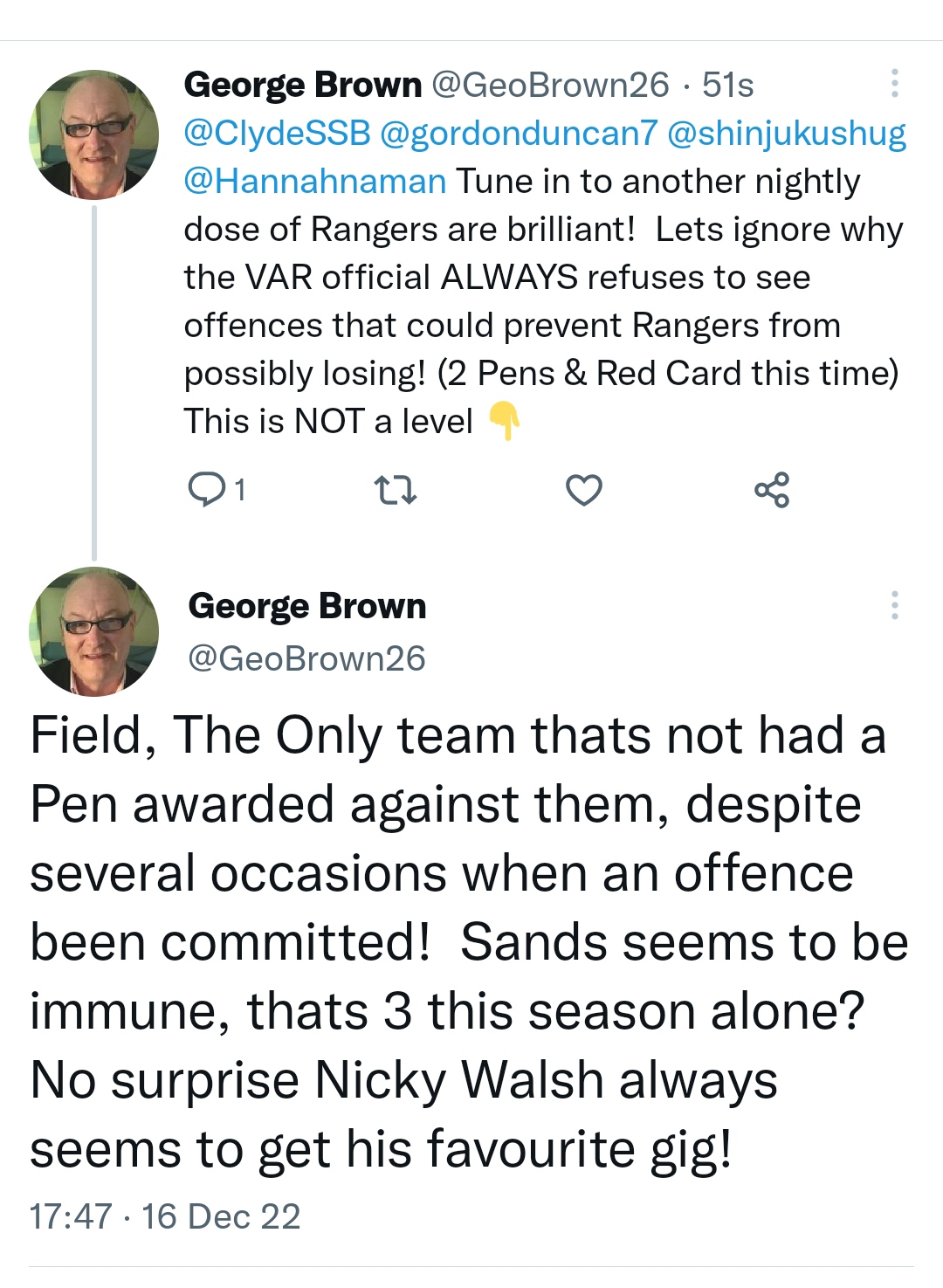
Task: Tap the pointing-down emoji in first tweet
Action: pos(505,421)
